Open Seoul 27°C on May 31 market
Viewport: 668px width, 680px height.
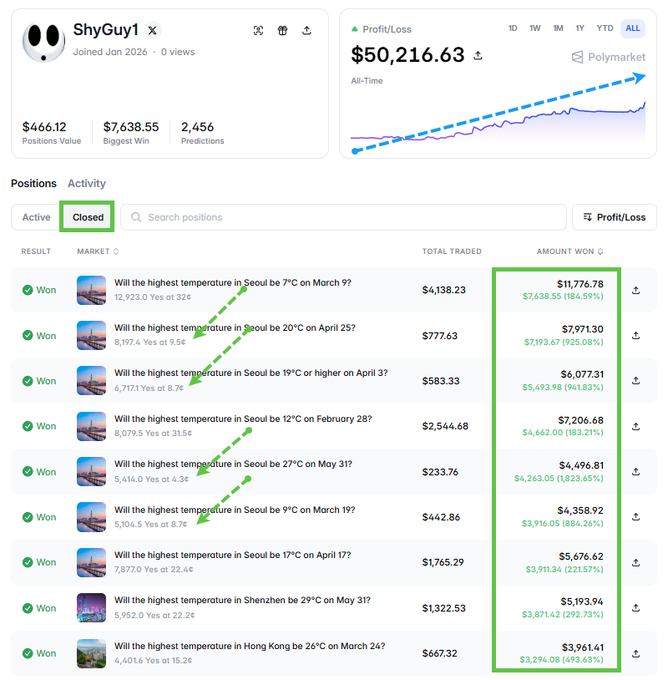click(233, 464)
